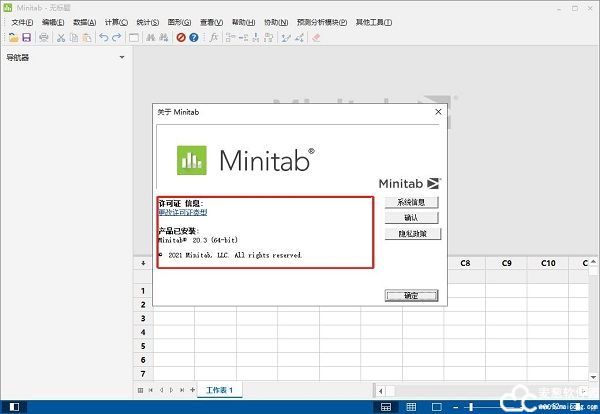600x414 pixels.
Task: Select column header C8
Action: 465,263
